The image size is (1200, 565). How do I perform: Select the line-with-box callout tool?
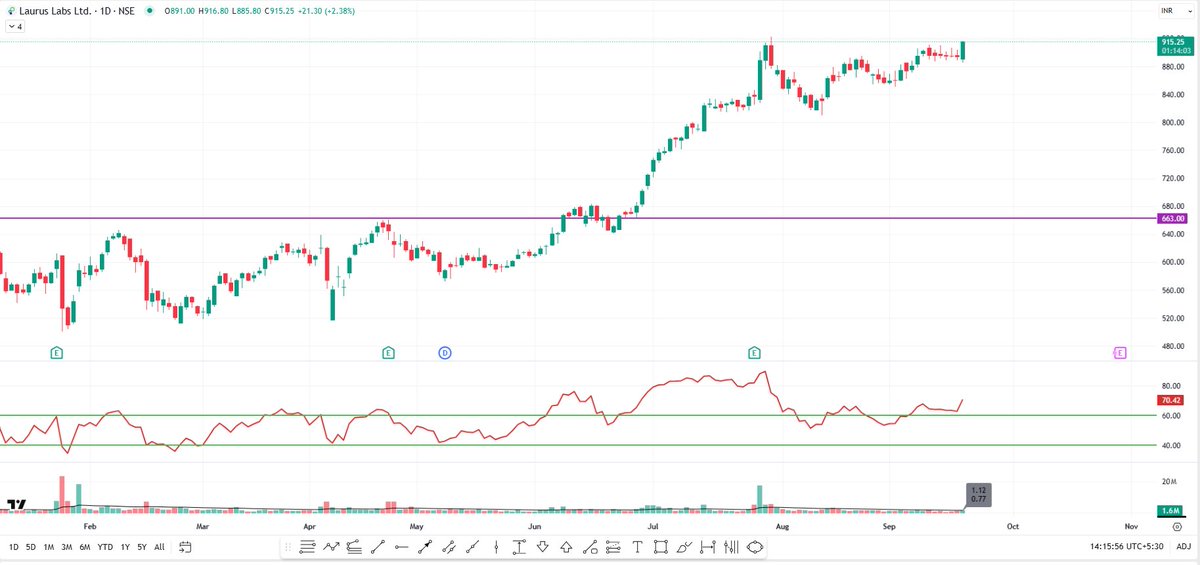tap(590, 547)
